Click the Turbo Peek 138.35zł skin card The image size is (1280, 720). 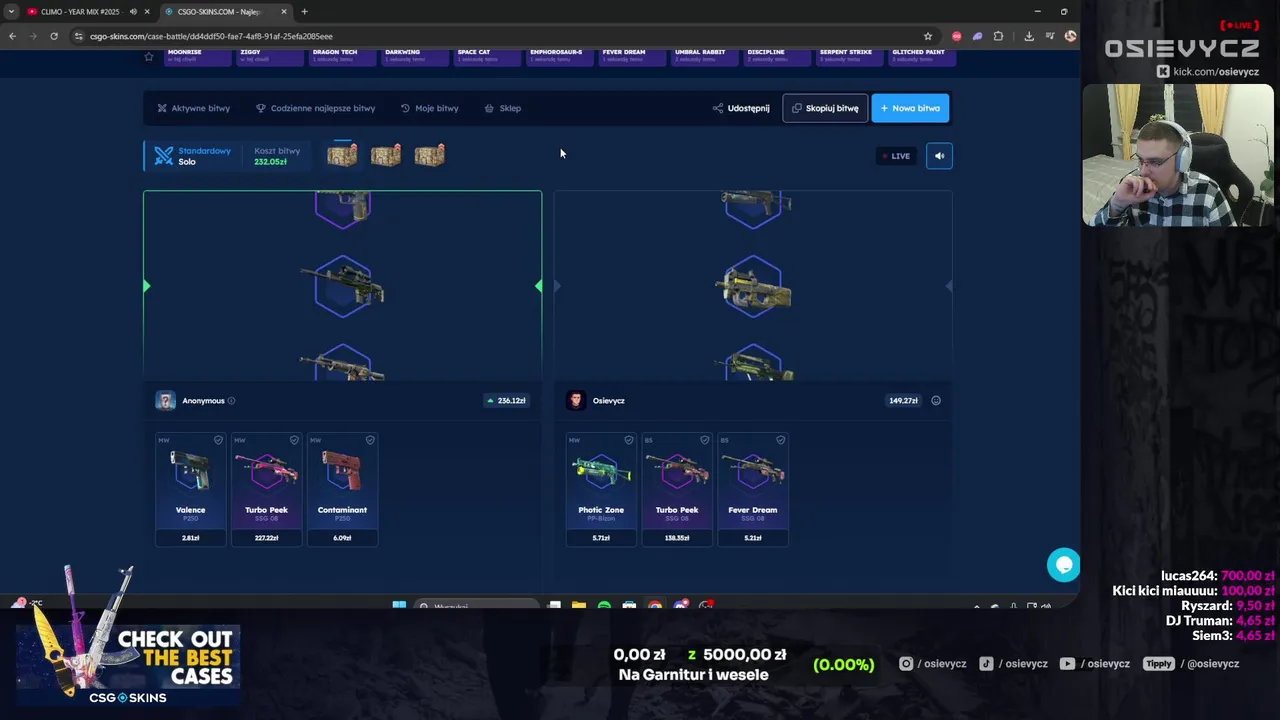click(677, 489)
